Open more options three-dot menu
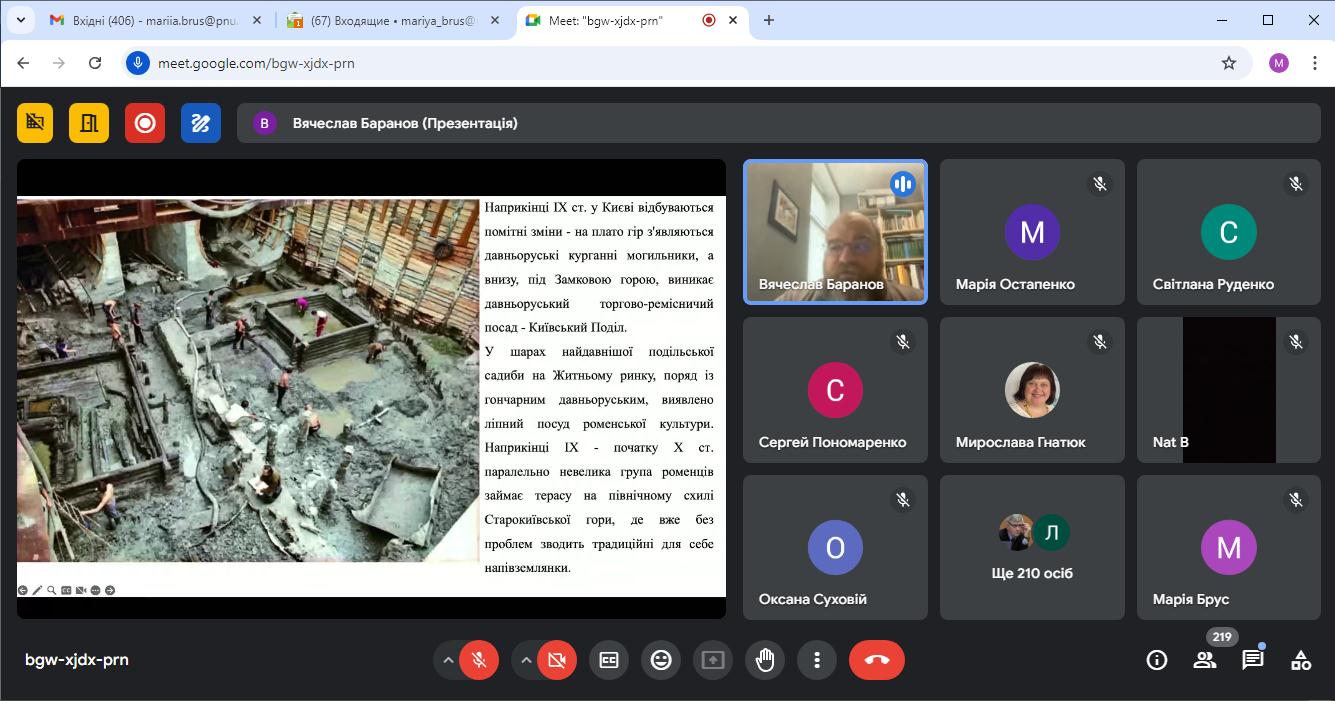Screen dimensions: 1335x701 click(x=817, y=660)
